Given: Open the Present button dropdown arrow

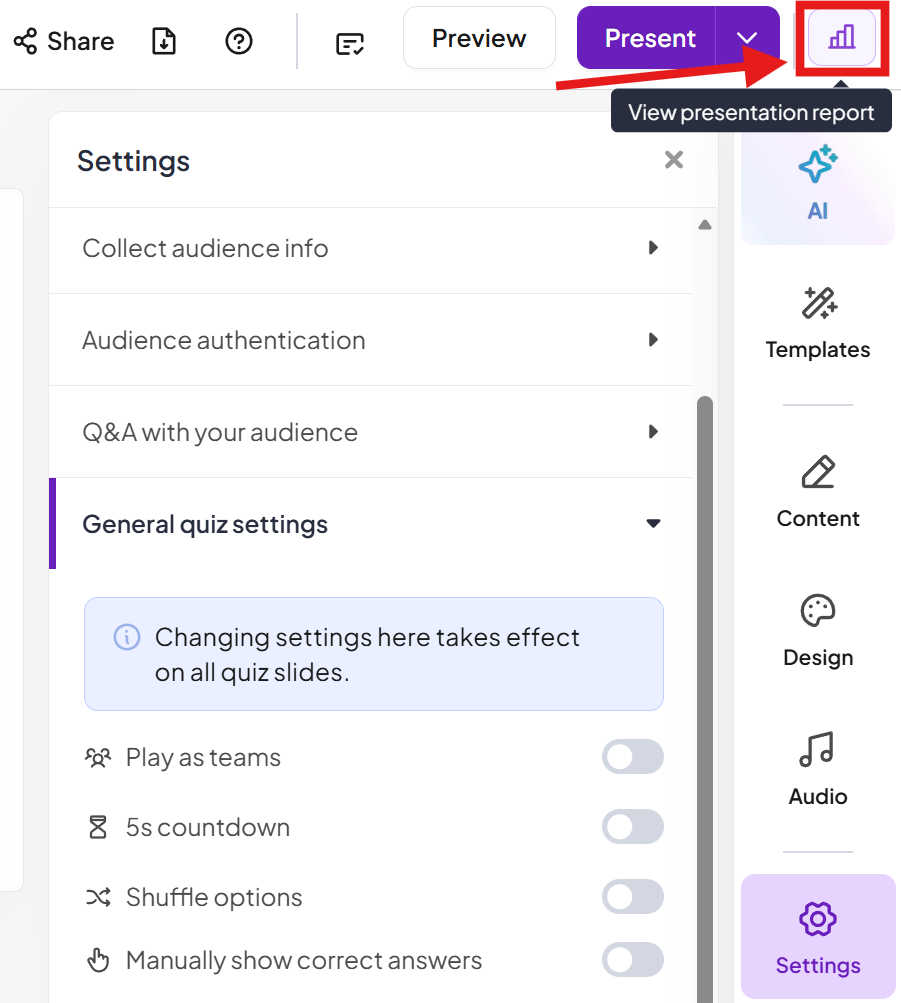Looking at the screenshot, I should coord(747,39).
